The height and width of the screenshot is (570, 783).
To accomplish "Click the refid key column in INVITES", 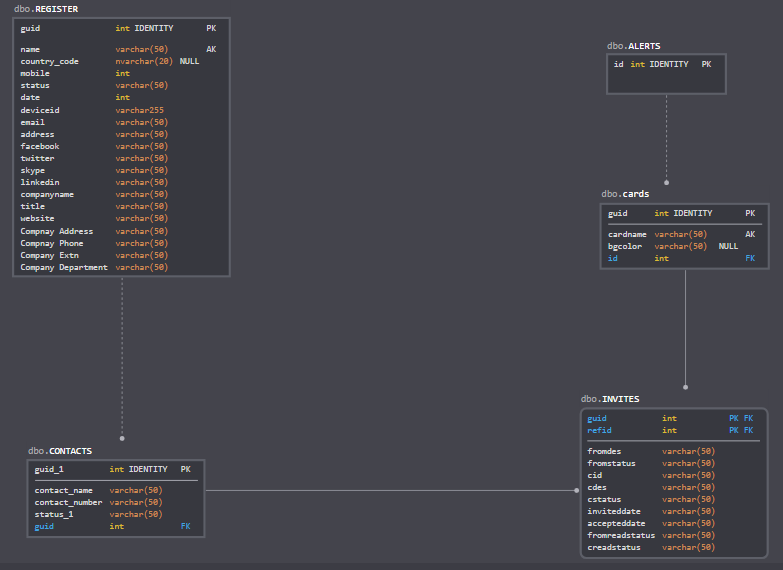I will coord(599,430).
